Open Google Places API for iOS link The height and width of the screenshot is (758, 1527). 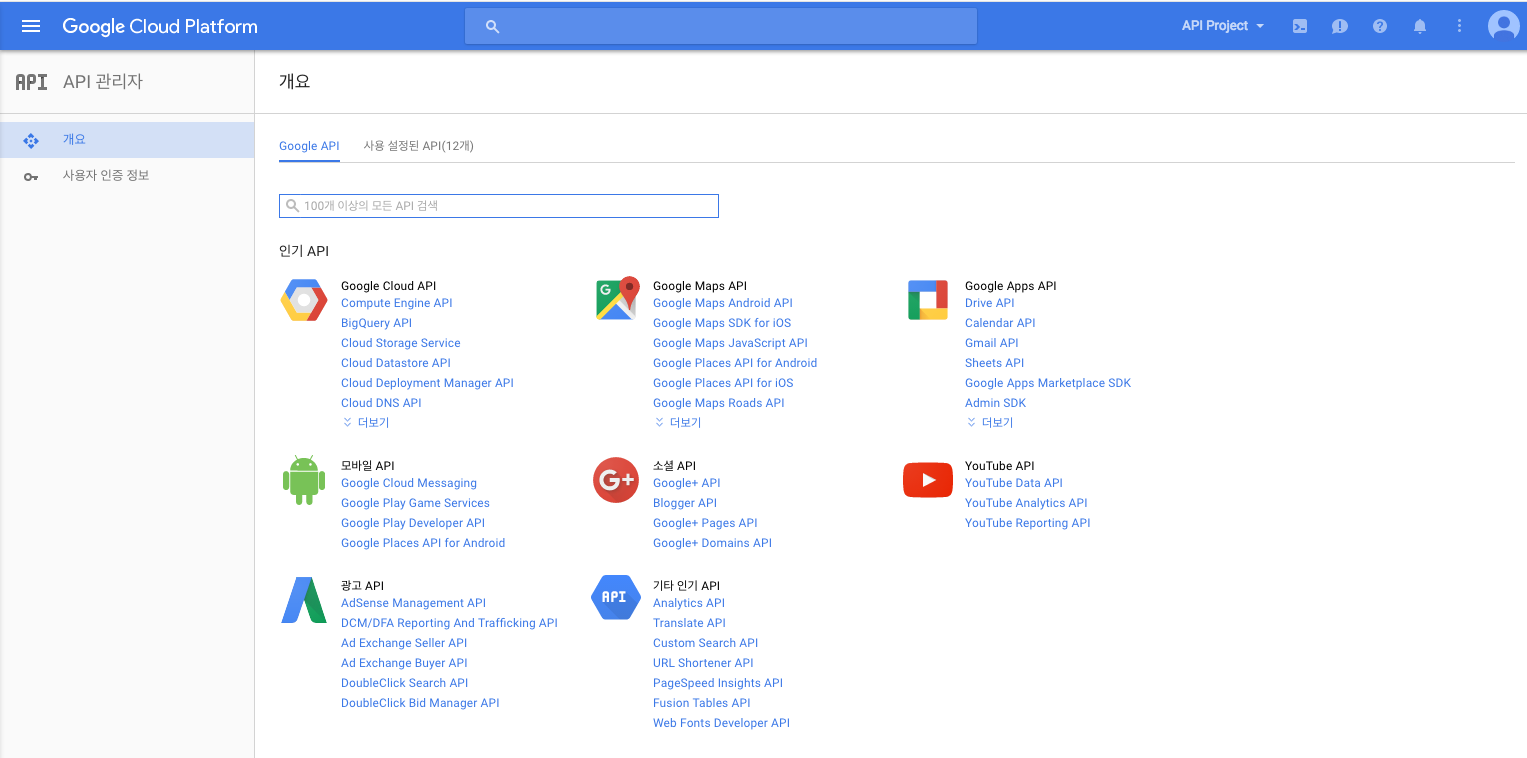(x=723, y=383)
